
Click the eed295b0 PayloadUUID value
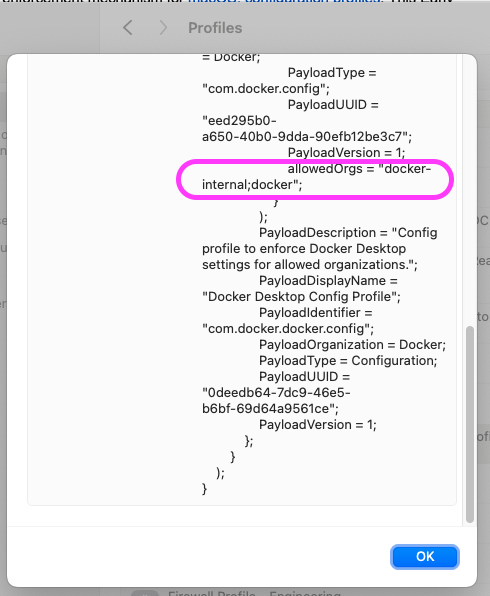(306, 128)
